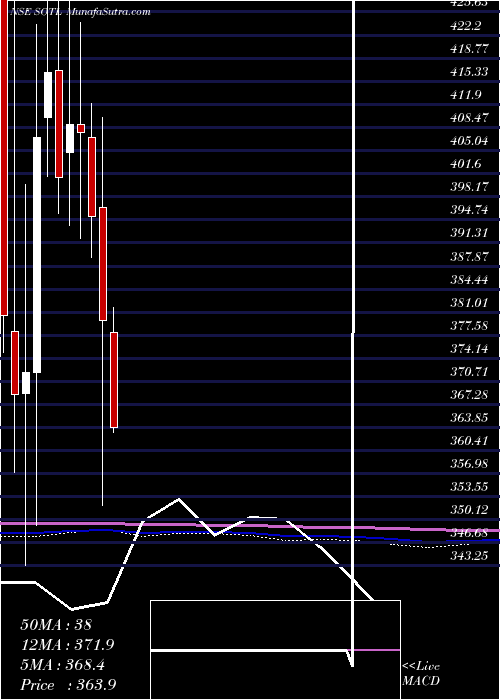Click the 12MA : 371.9 reading
The width and height of the screenshot is (500, 700).
tap(68, 645)
